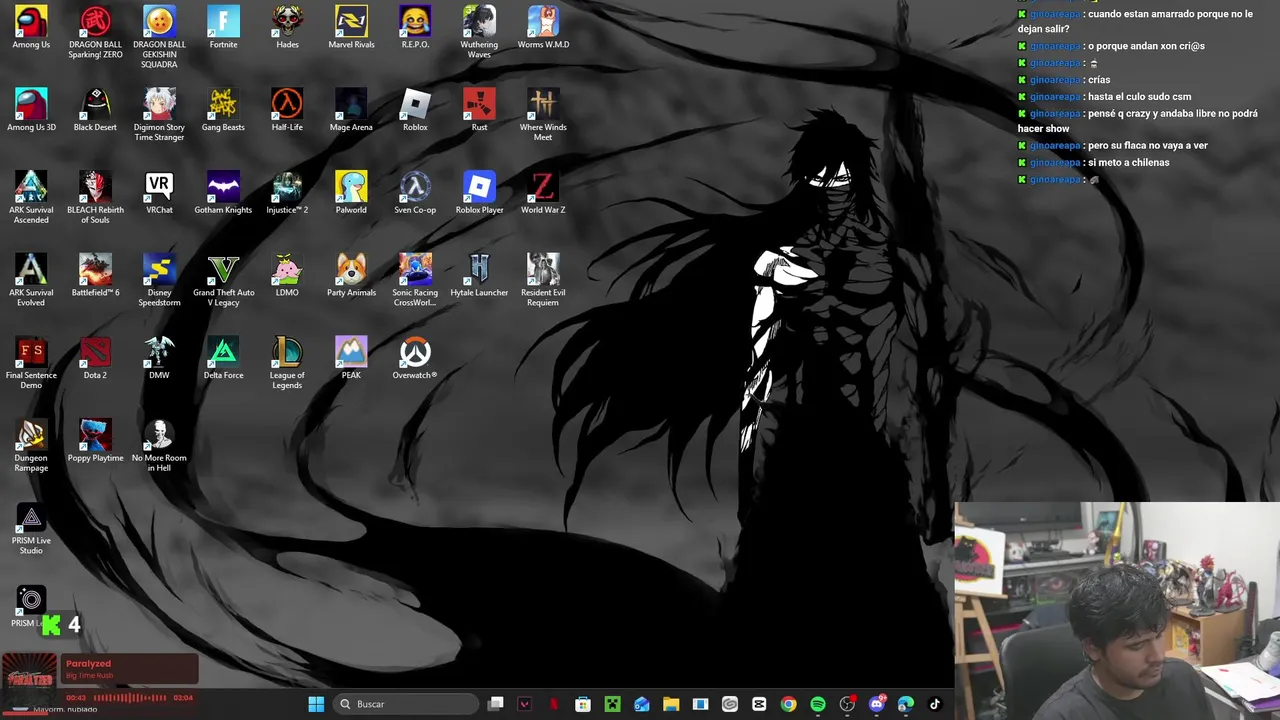Open TikTok from the taskbar
The width and height of the screenshot is (1280, 720).
coord(935,704)
